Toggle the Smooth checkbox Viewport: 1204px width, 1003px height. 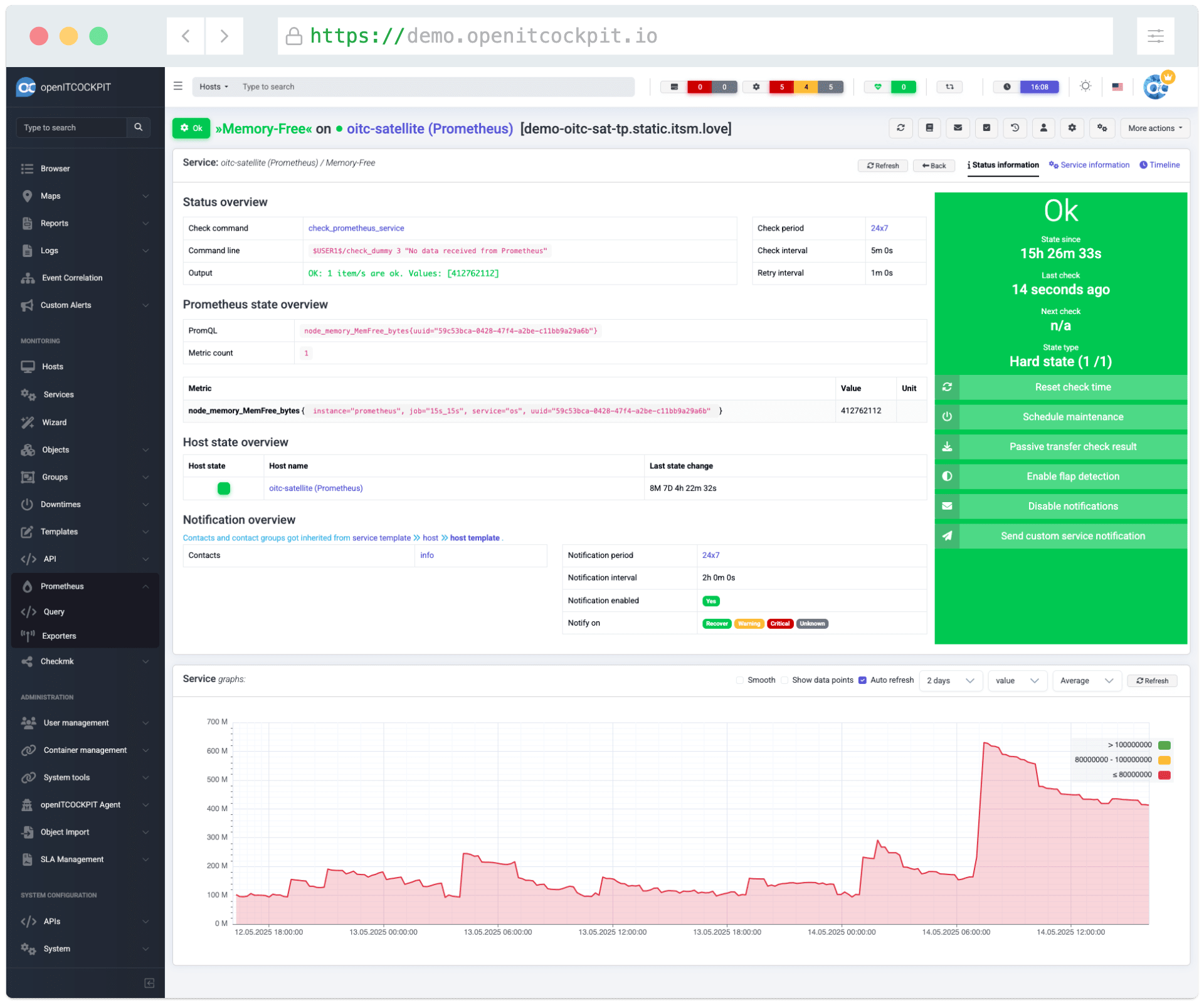click(x=739, y=680)
